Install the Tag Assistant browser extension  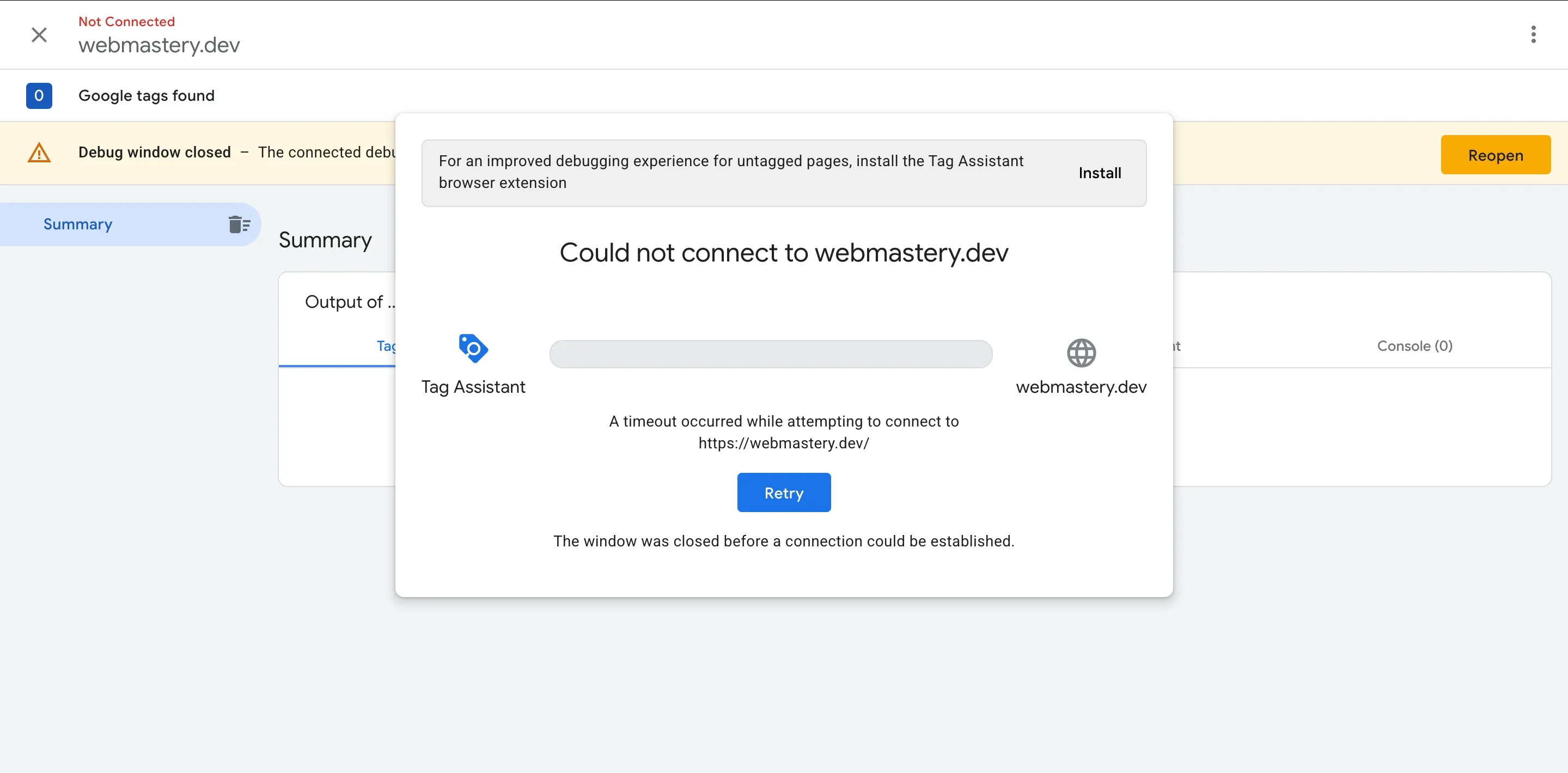point(1100,173)
